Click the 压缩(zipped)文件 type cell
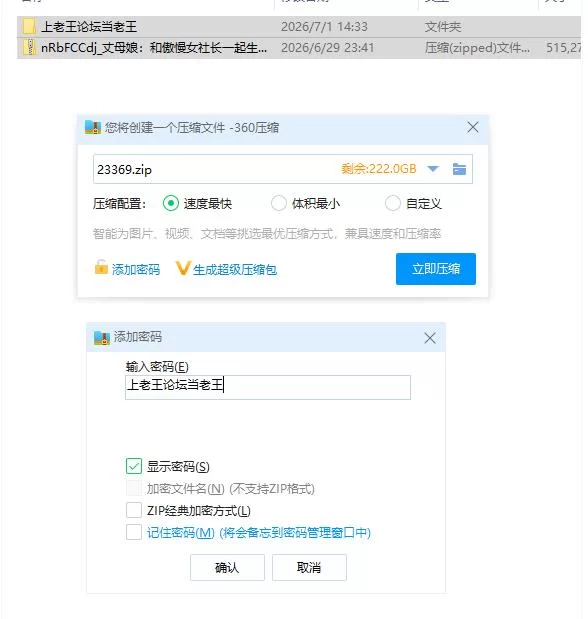Viewport: 588px width, 619px height. 477,48
